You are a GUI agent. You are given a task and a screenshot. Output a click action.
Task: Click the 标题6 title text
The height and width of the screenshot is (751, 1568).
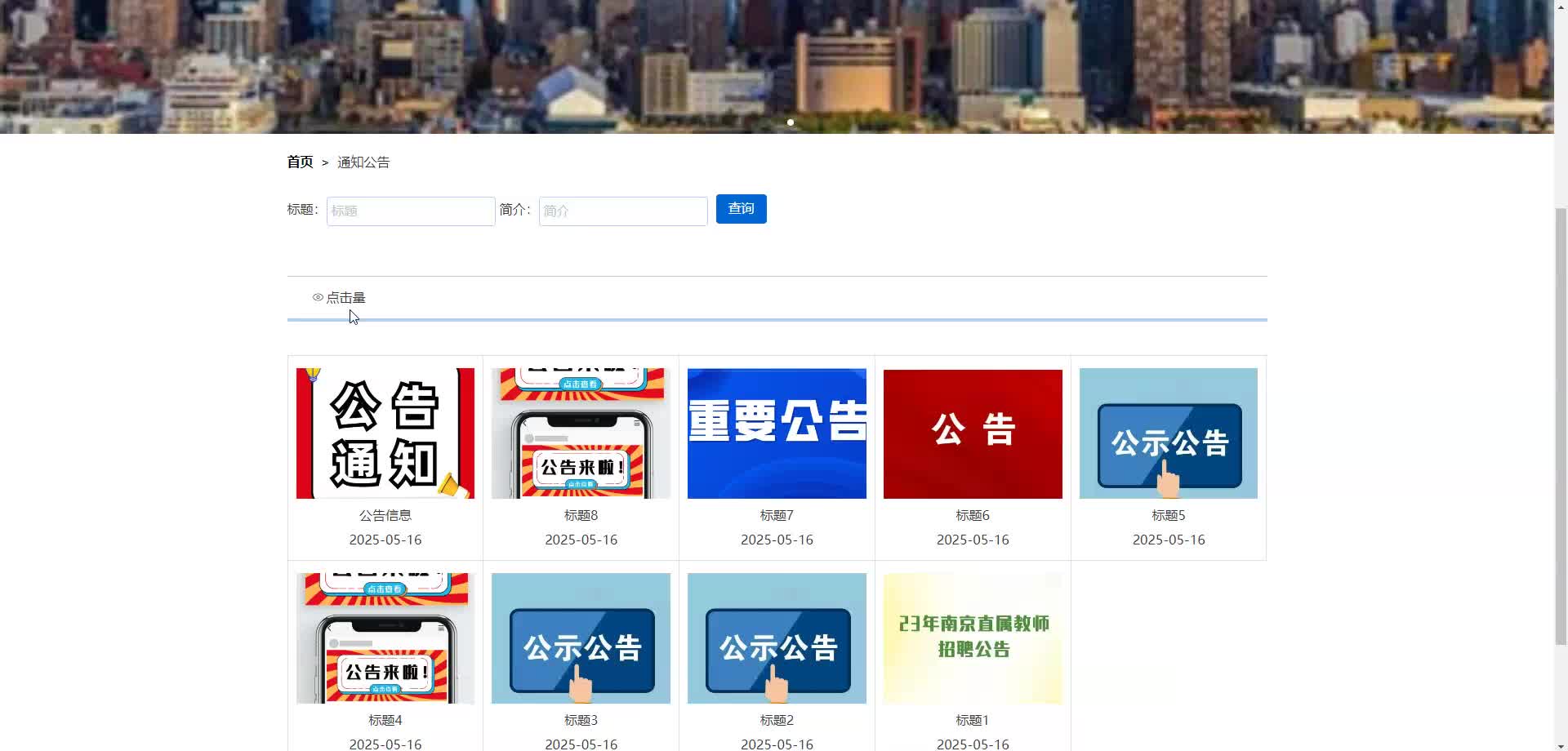pyautogui.click(x=973, y=516)
